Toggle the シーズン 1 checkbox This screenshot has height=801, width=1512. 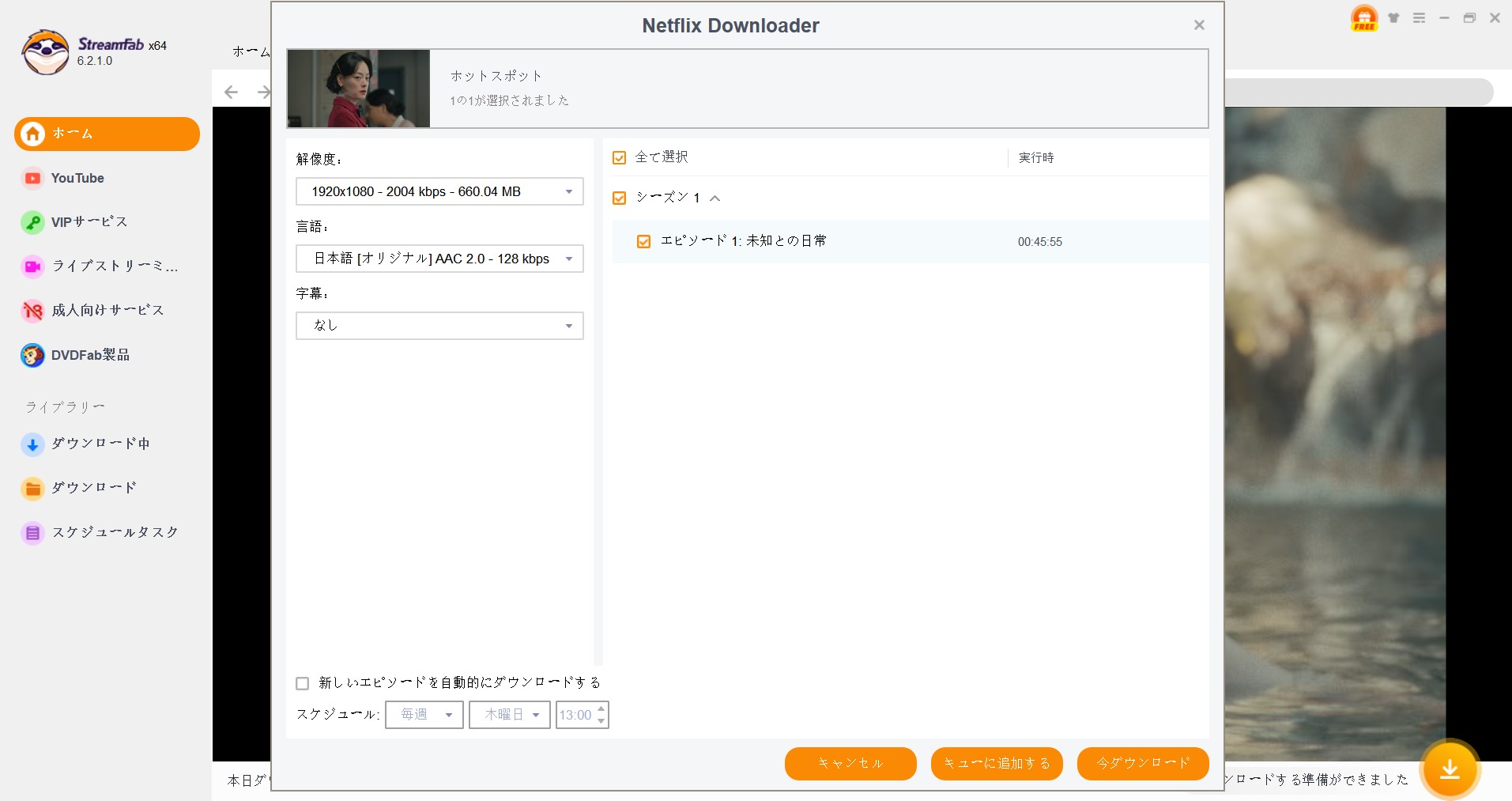619,198
